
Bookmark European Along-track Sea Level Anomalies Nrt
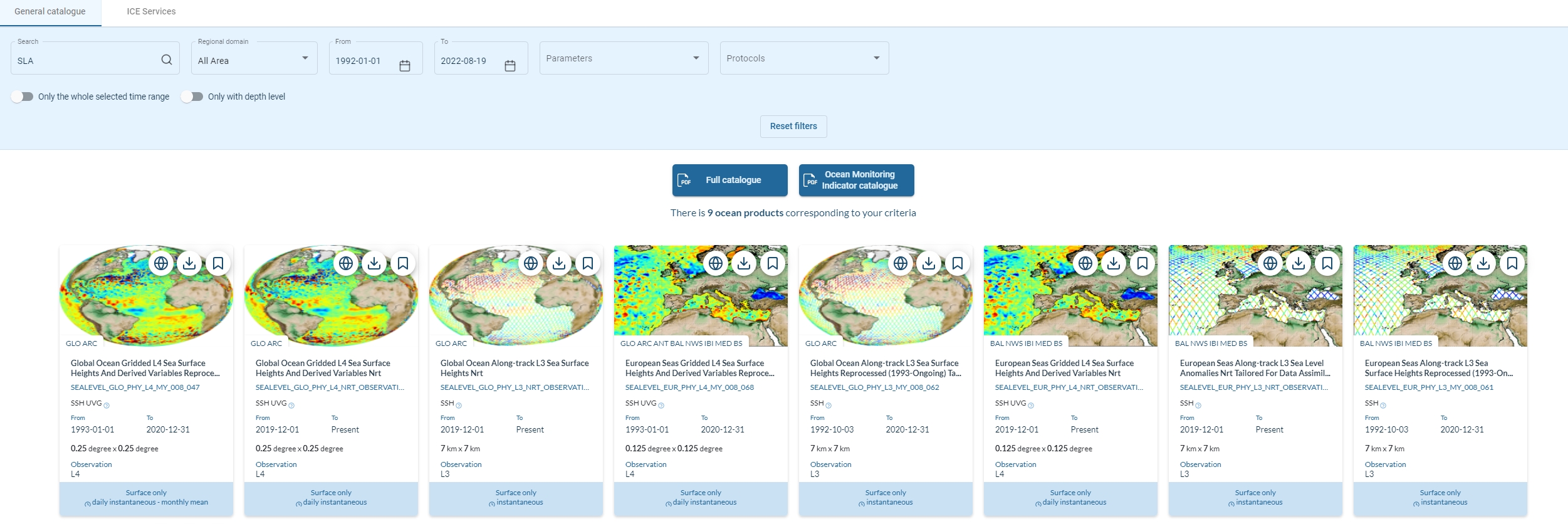[x=1327, y=263]
